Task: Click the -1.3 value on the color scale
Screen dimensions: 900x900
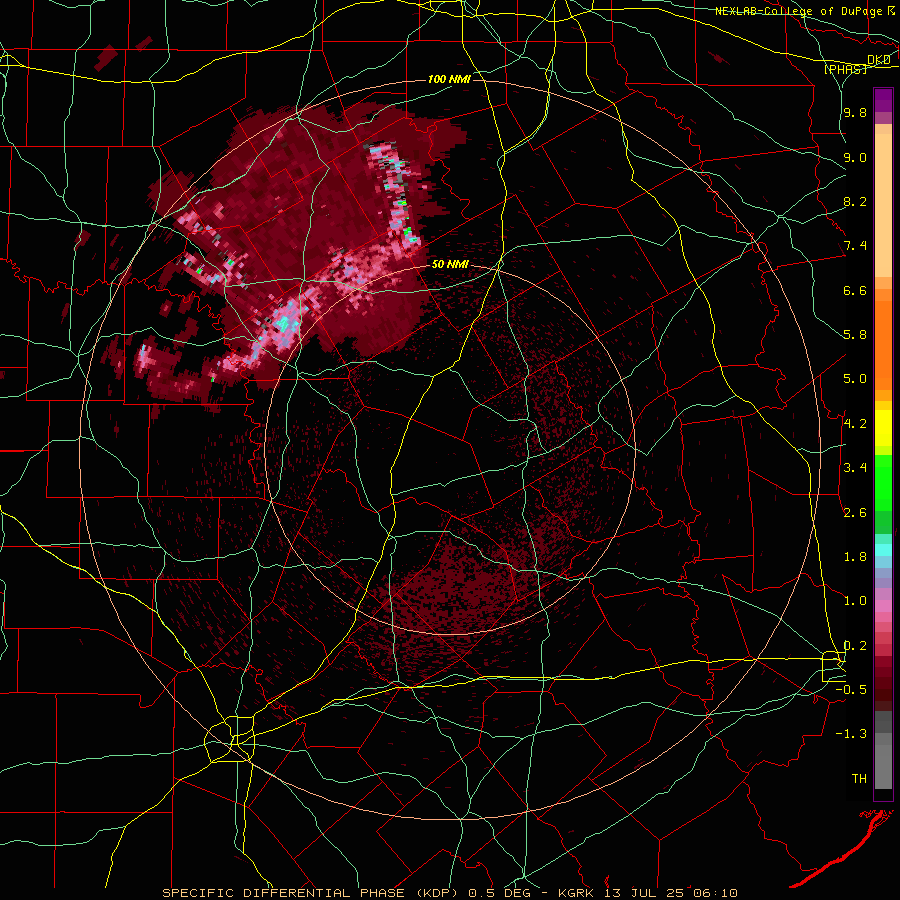Action: 852,734
